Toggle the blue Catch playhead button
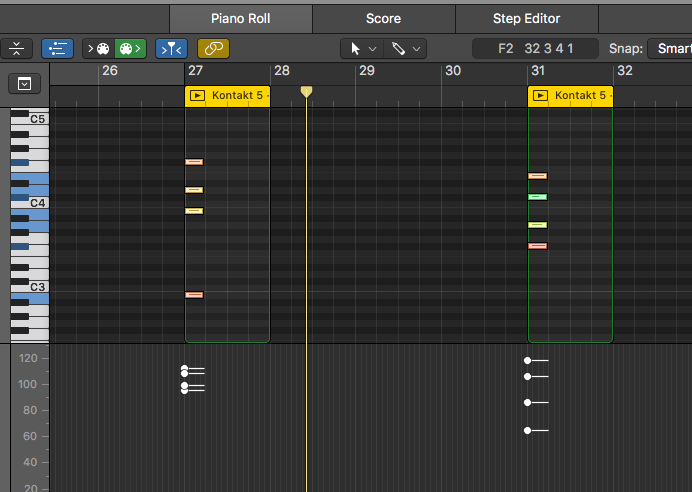Viewport: 692px width, 492px height. (172, 49)
